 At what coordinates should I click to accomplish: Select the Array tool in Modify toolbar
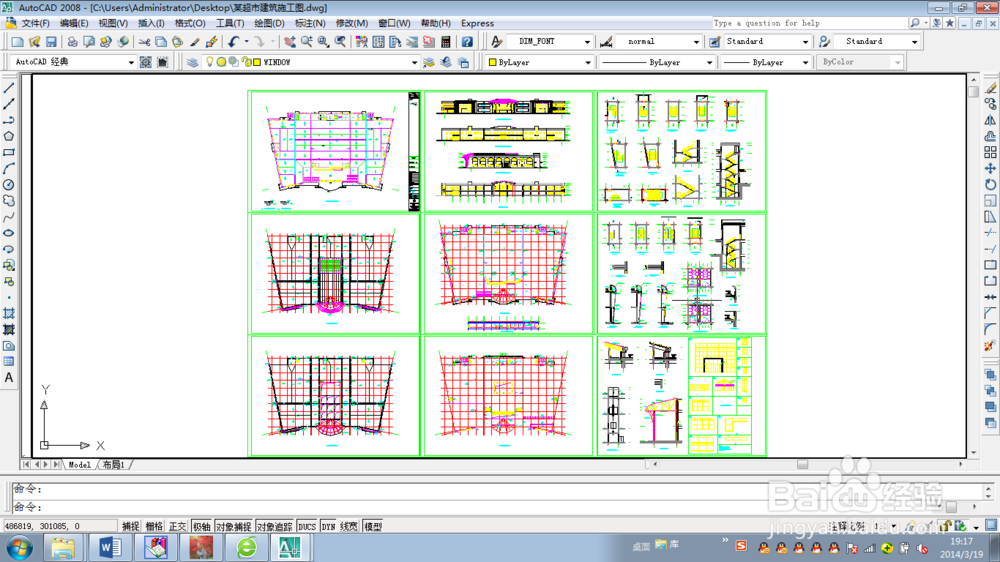(990, 152)
